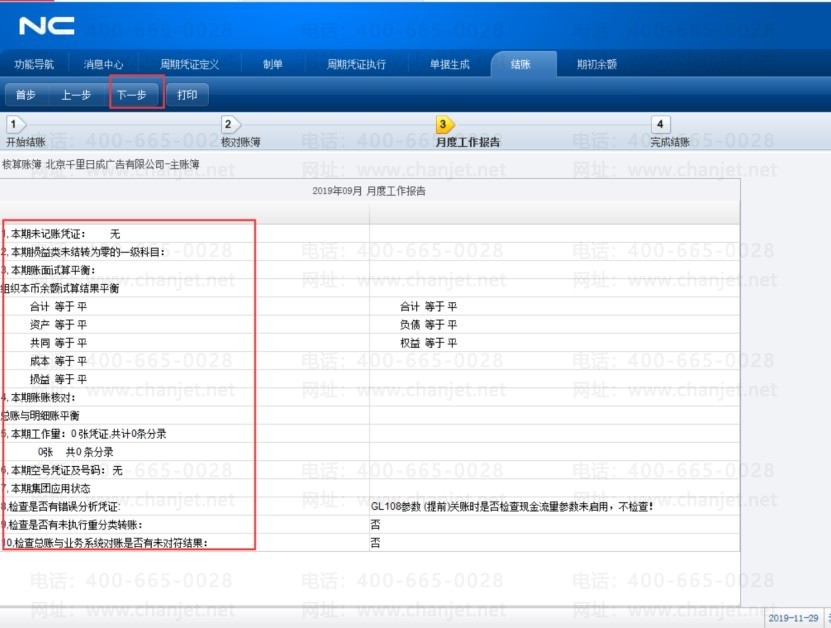Image resolution: width=831 pixels, height=628 pixels.
Task: Switch to 期初余额 tab
Action: tap(597, 64)
